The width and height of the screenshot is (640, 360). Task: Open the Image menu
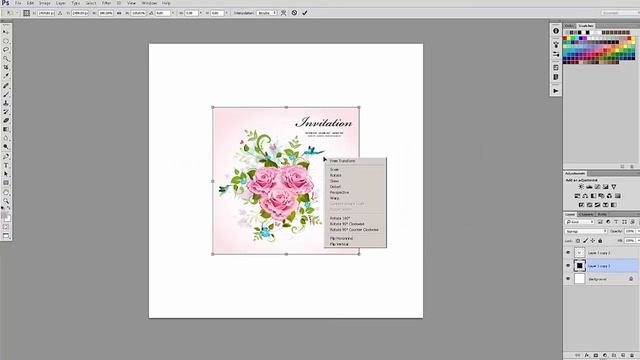(44, 3)
